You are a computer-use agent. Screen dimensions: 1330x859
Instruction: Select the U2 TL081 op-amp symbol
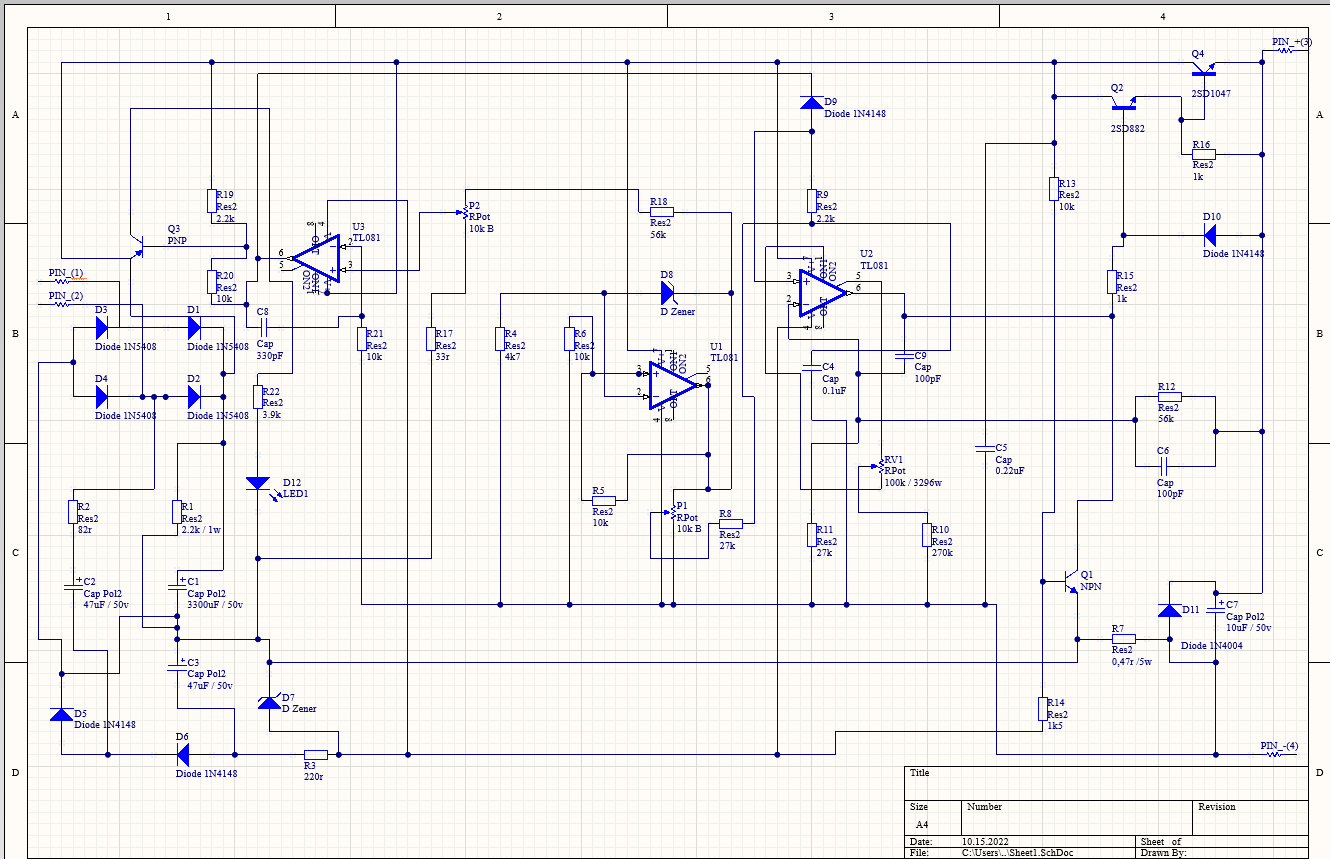click(x=824, y=293)
